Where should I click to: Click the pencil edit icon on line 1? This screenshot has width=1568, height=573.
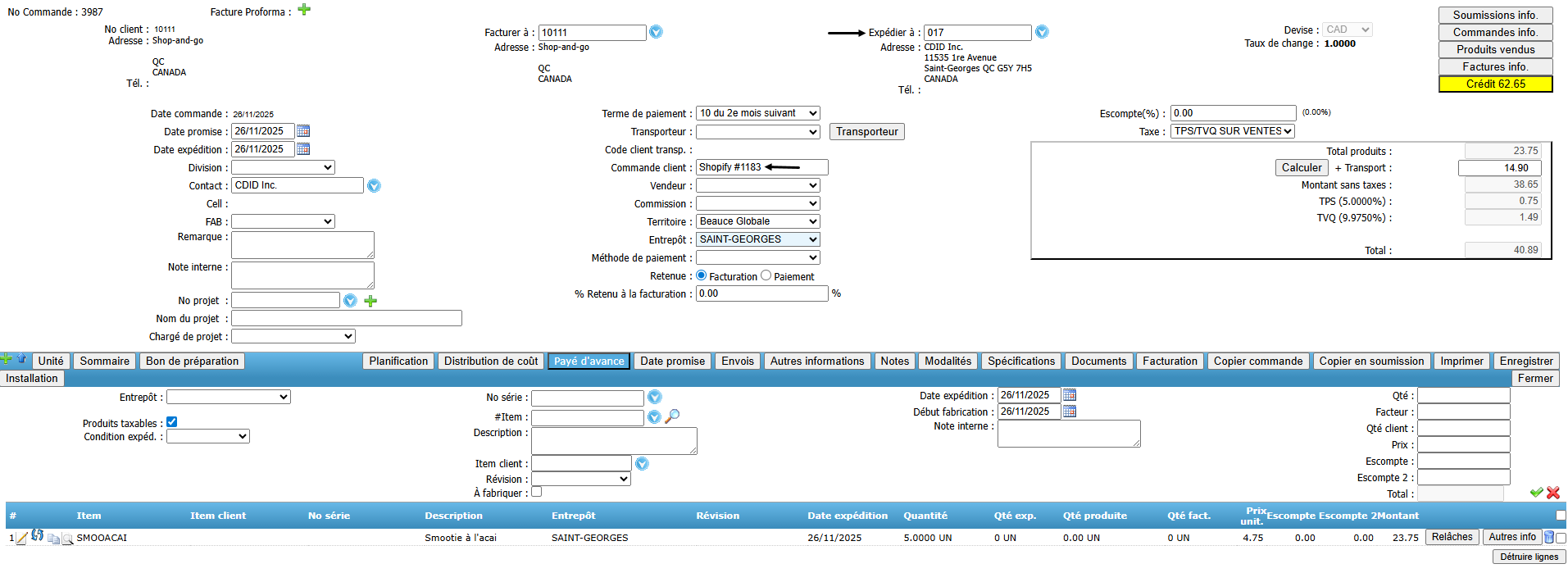22,538
